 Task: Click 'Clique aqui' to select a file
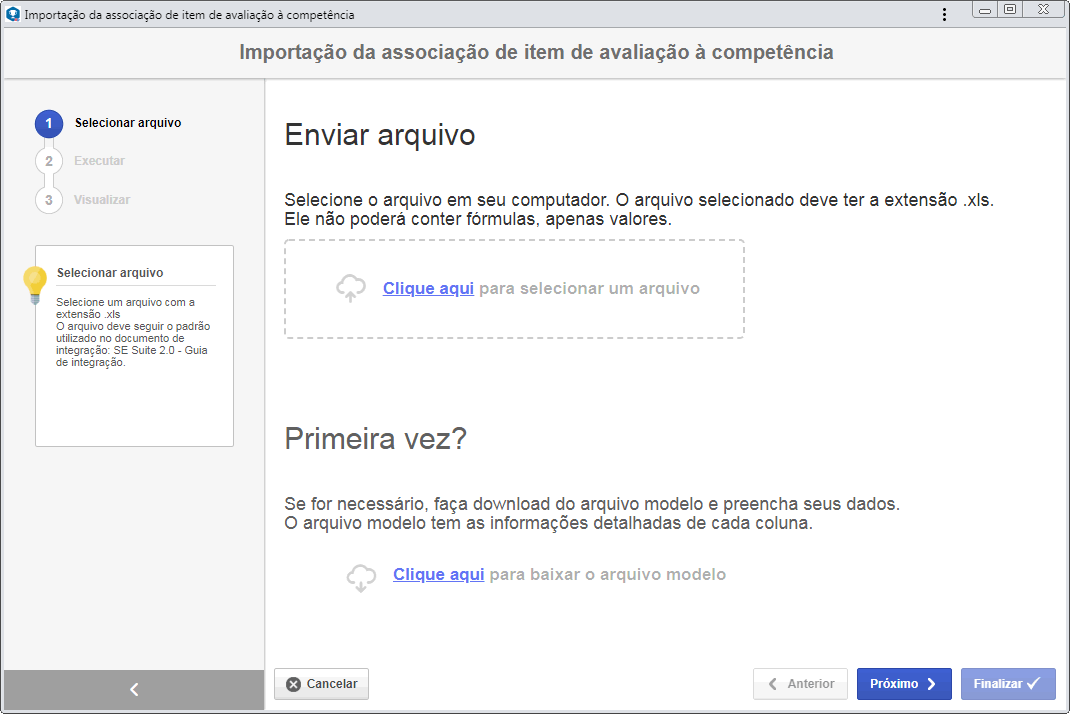[x=428, y=288]
